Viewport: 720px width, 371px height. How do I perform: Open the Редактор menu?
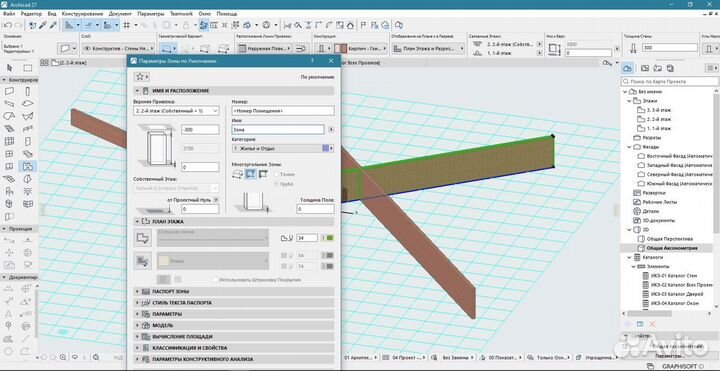(31, 14)
